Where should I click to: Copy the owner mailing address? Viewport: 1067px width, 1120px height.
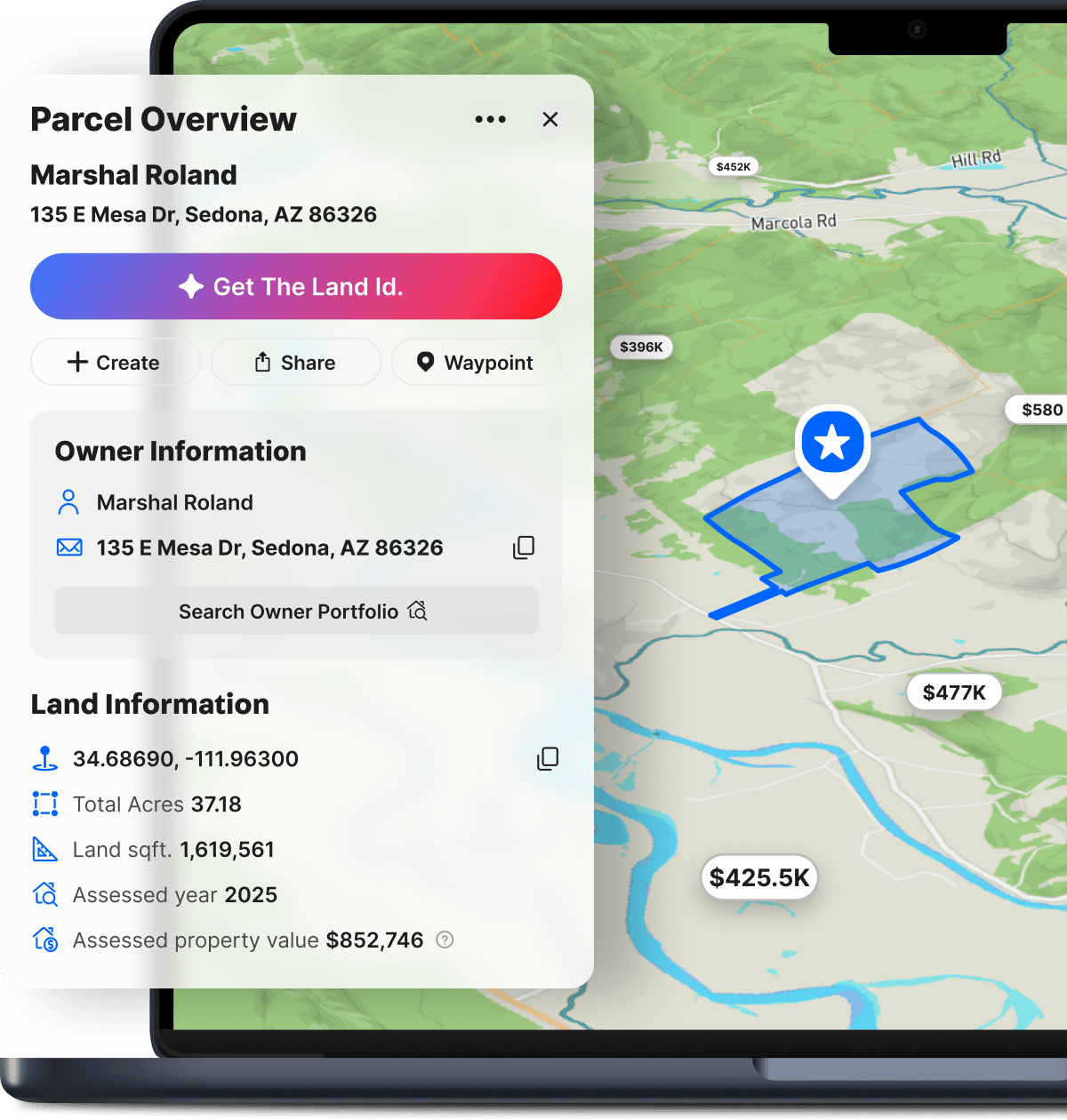pyautogui.click(x=524, y=548)
